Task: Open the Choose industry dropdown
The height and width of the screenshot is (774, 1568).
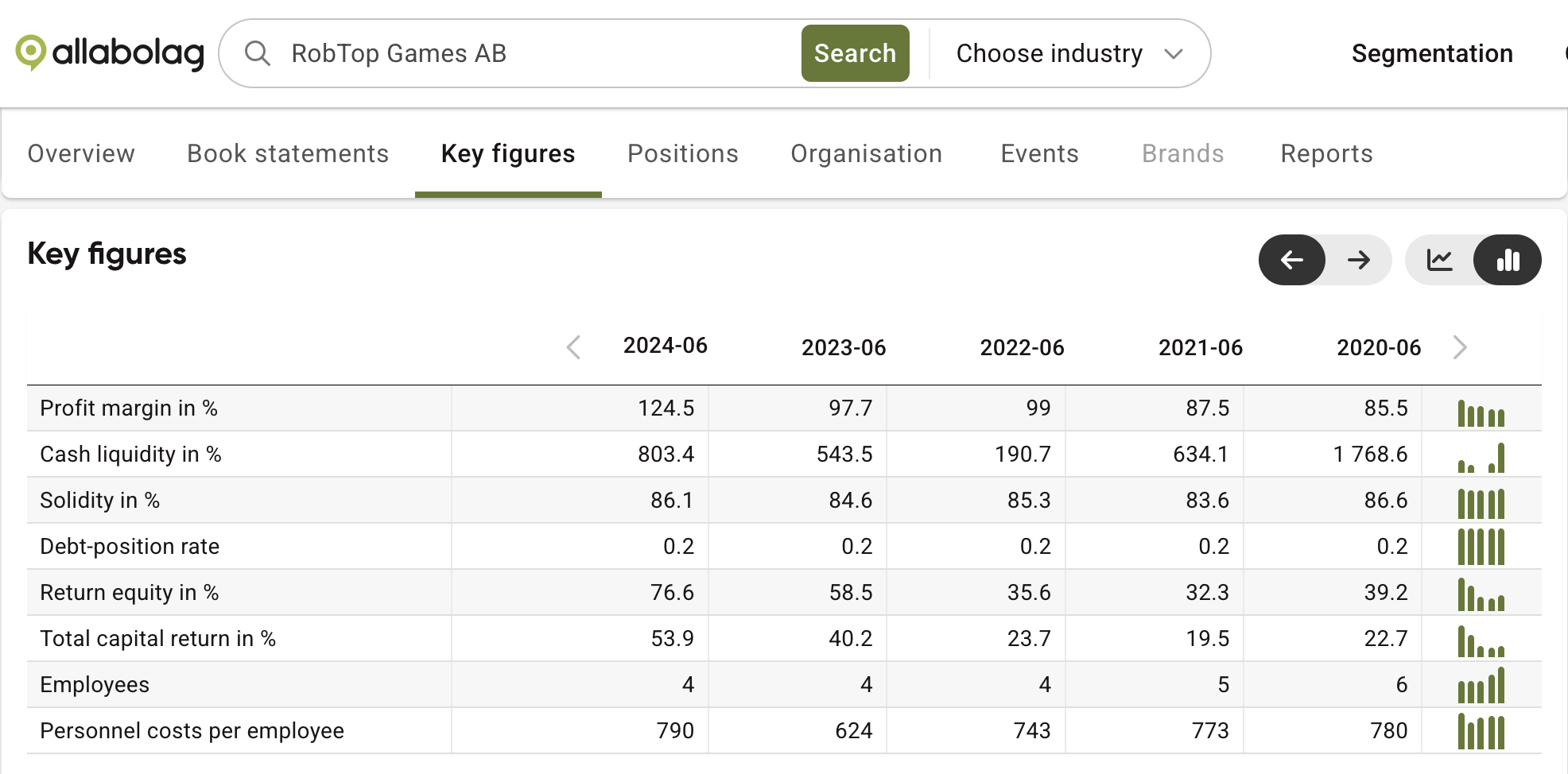Action: click(x=1069, y=53)
